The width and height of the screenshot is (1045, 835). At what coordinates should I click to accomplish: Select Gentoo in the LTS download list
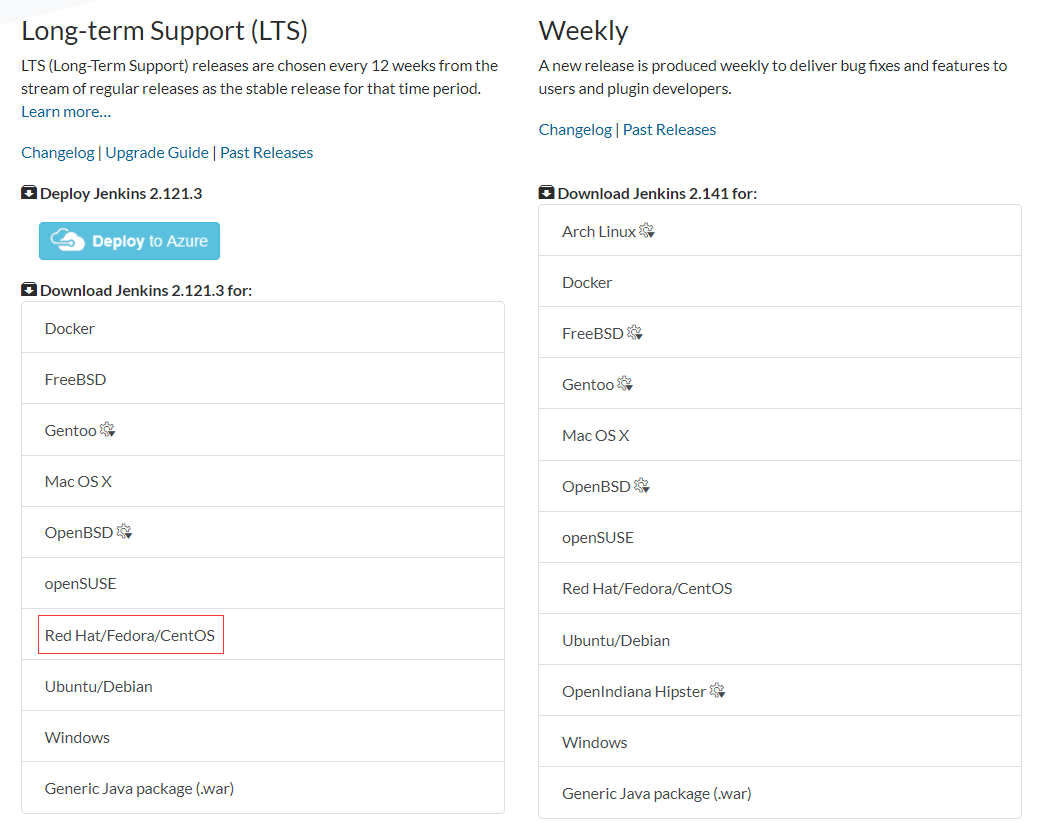[x=263, y=430]
